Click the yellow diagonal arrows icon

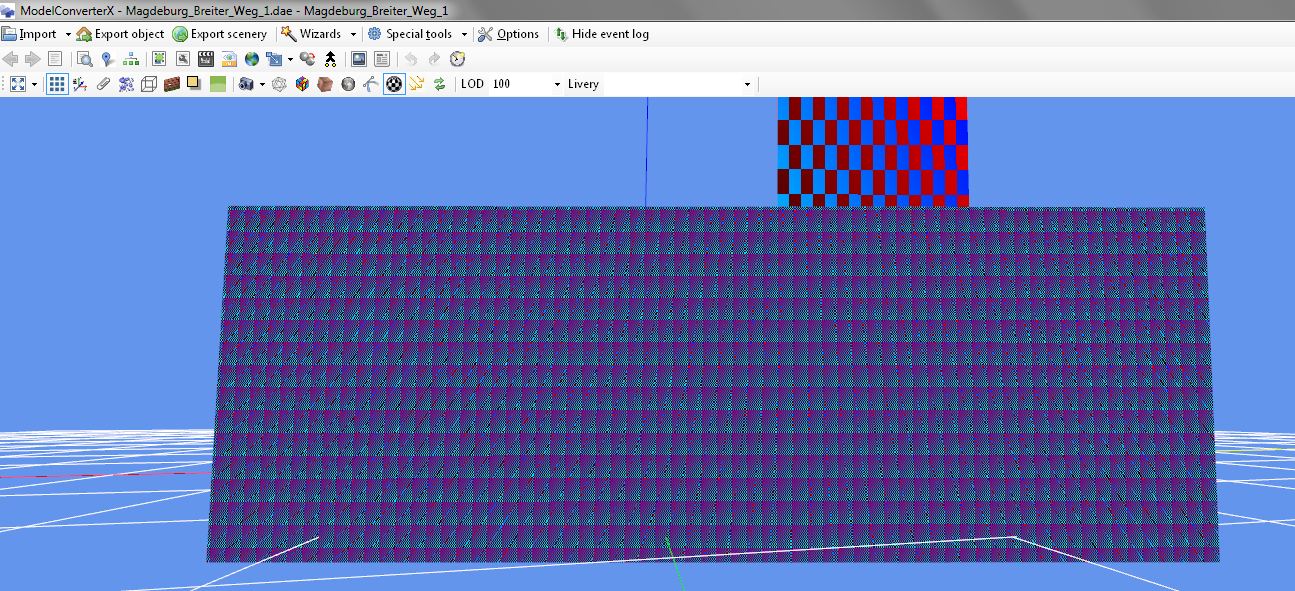click(x=417, y=84)
